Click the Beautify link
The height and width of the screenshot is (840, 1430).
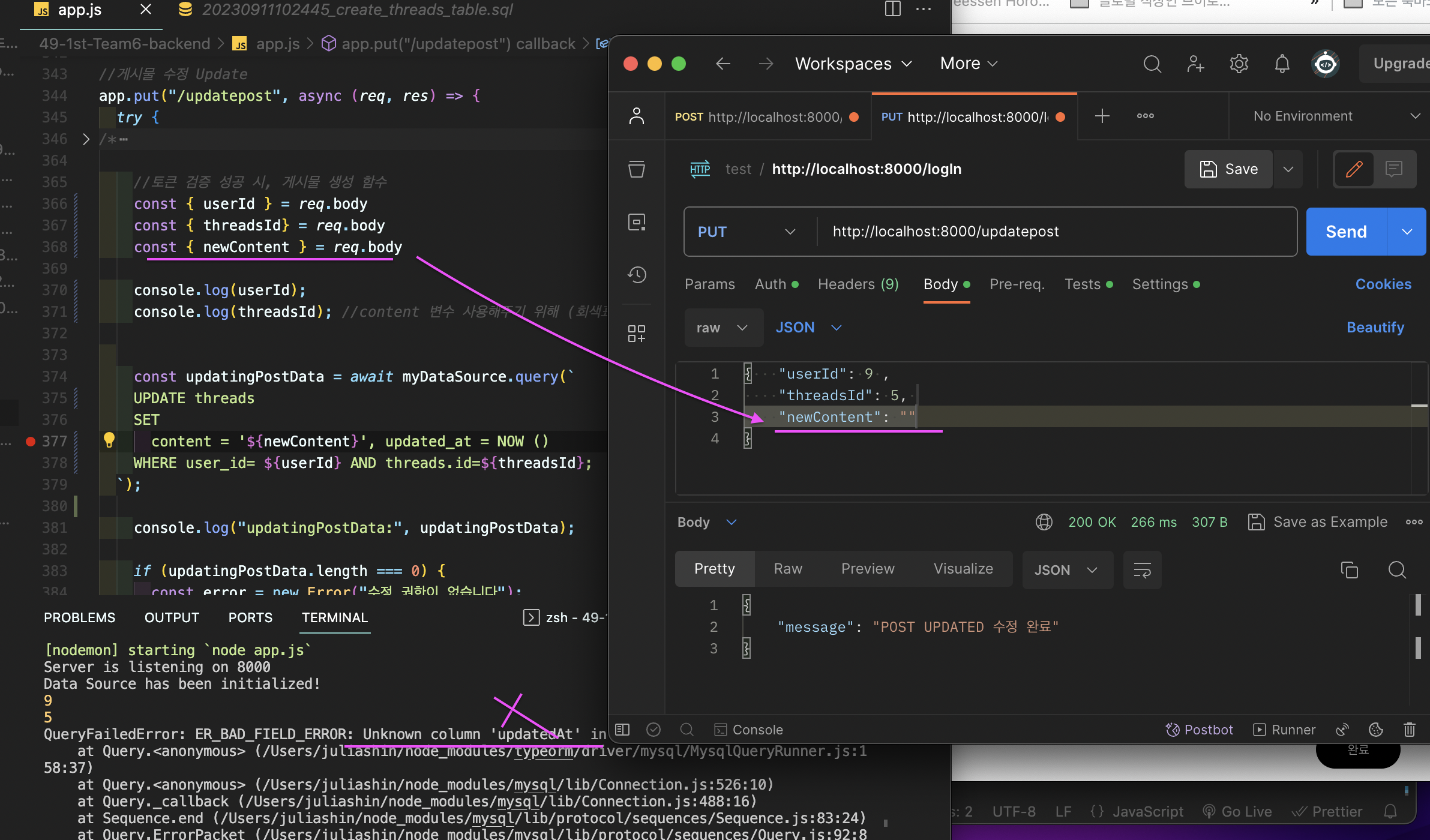point(1375,328)
